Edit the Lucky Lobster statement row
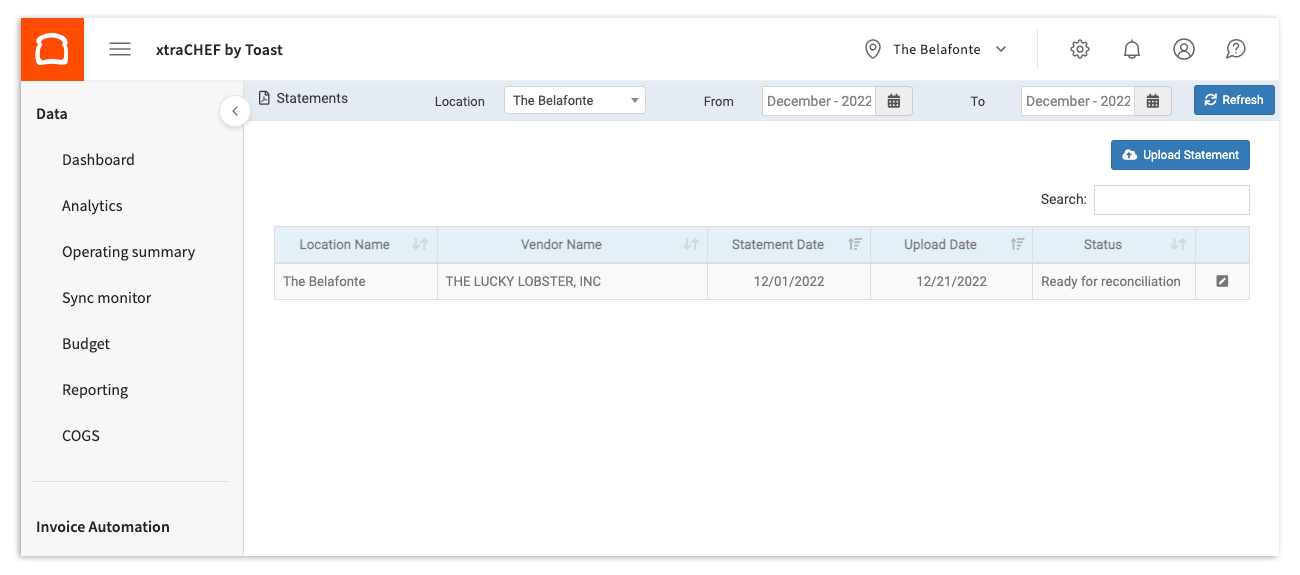The height and width of the screenshot is (575, 1300). pos(1222,282)
